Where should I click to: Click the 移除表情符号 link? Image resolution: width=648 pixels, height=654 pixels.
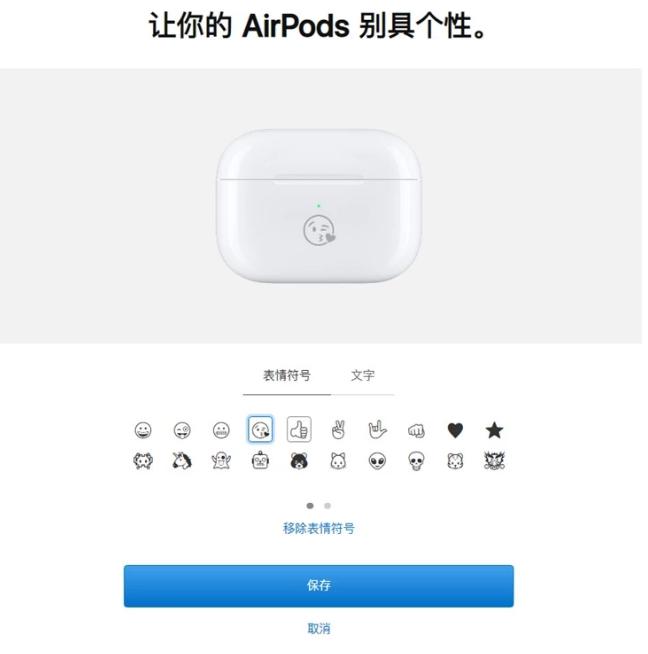click(x=319, y=528)
